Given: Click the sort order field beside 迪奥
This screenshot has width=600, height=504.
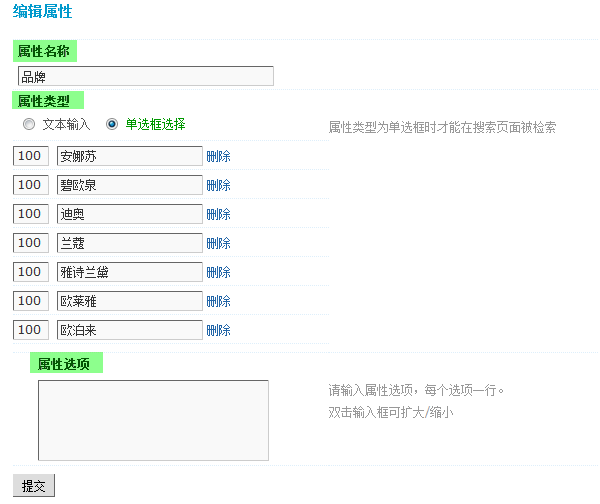Looking at the screenshot, I should point(31,214).
